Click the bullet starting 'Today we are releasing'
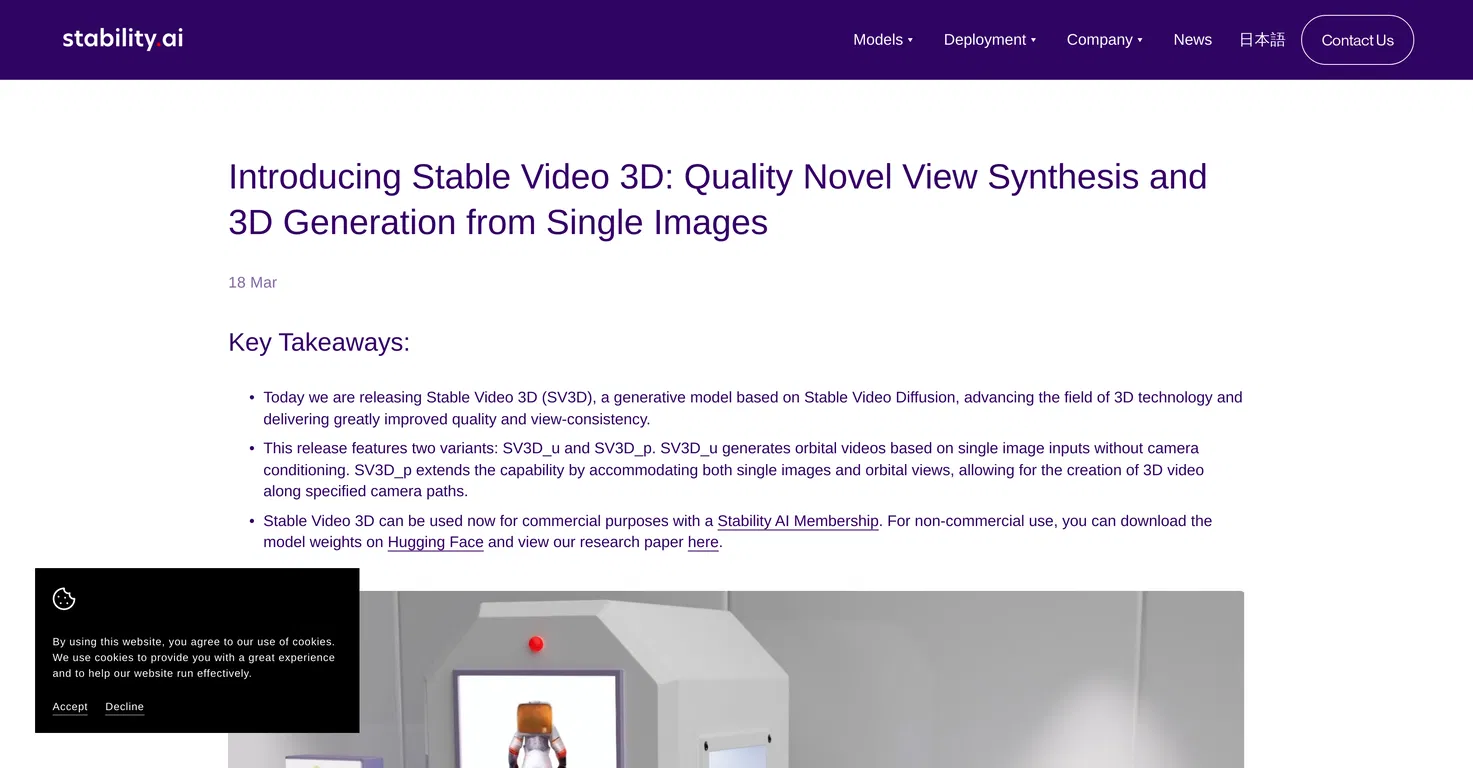 click(753, 408)
